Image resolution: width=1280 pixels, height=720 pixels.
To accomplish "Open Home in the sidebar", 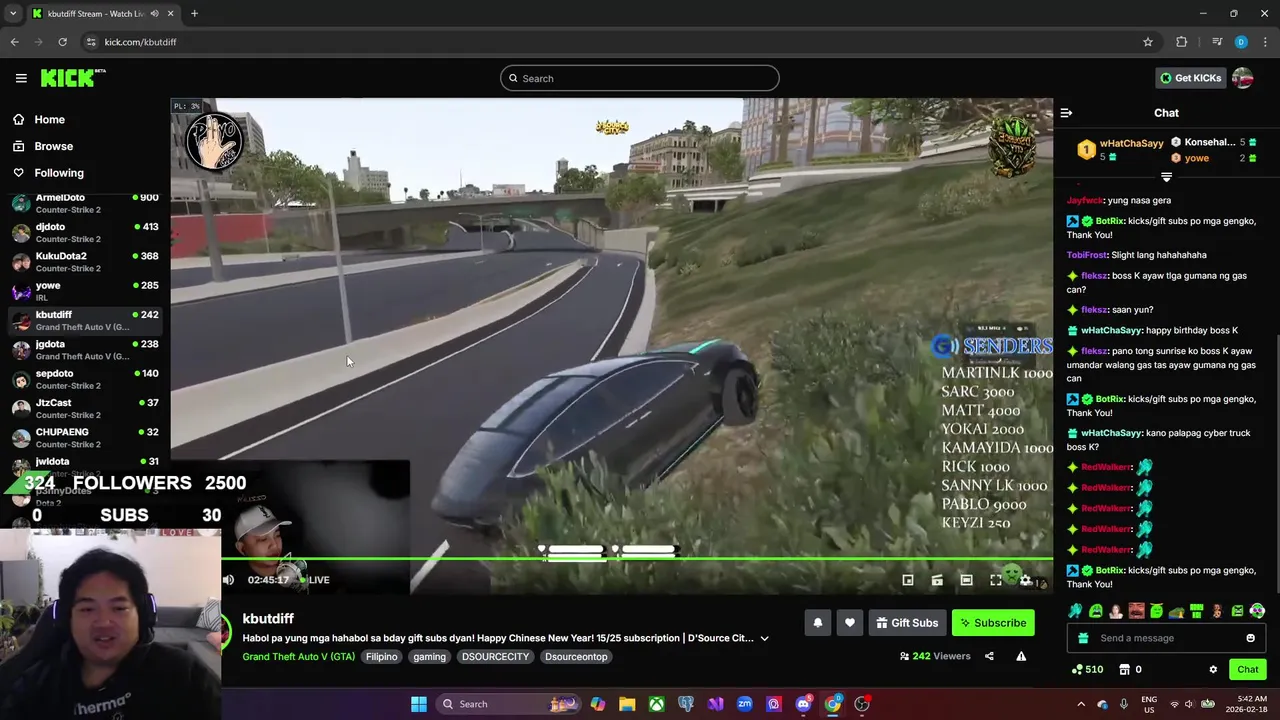I will (x=49, y=119).
